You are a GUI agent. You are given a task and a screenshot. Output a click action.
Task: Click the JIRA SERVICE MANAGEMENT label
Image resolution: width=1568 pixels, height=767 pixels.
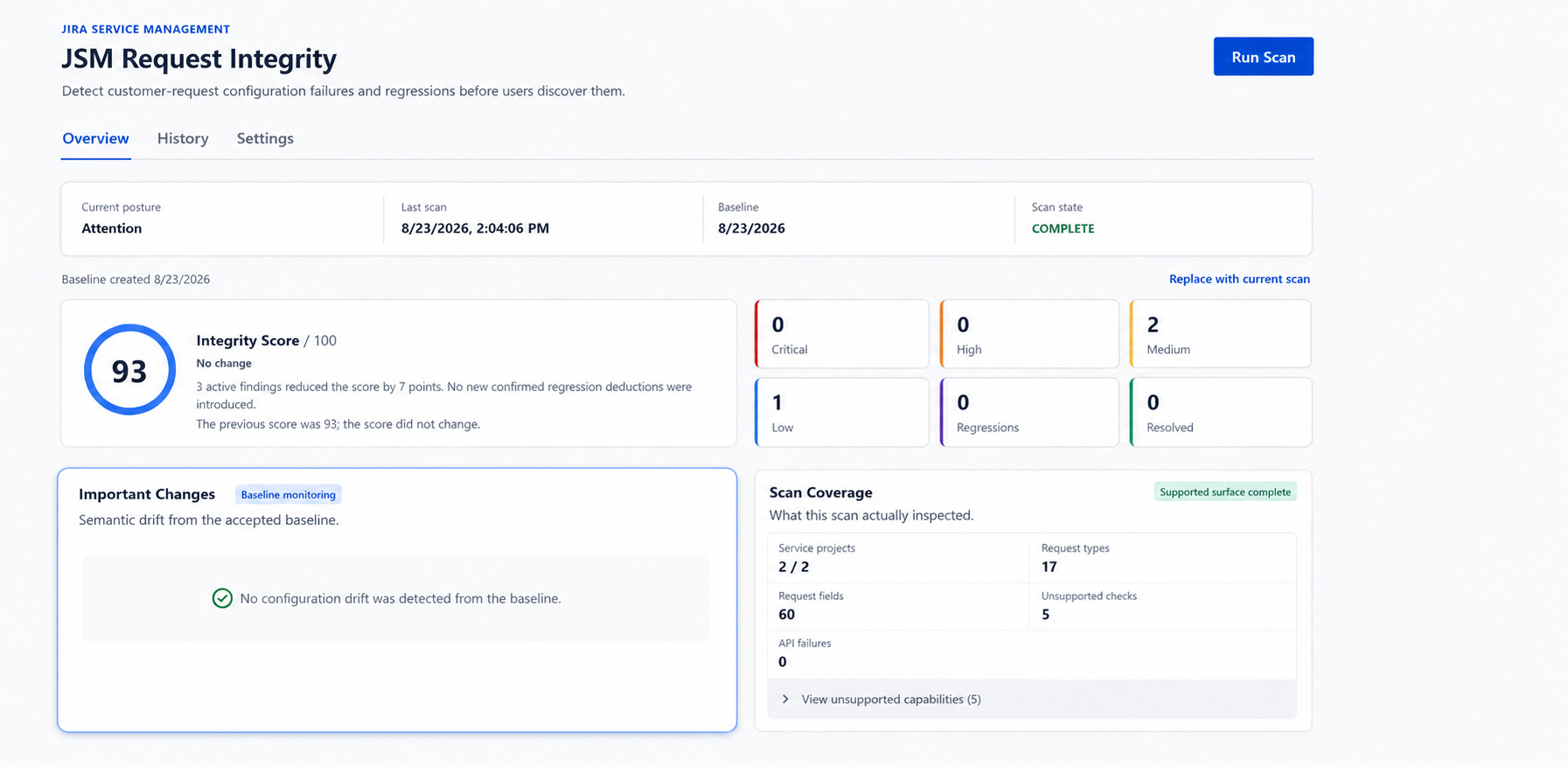tap(146, 29)
